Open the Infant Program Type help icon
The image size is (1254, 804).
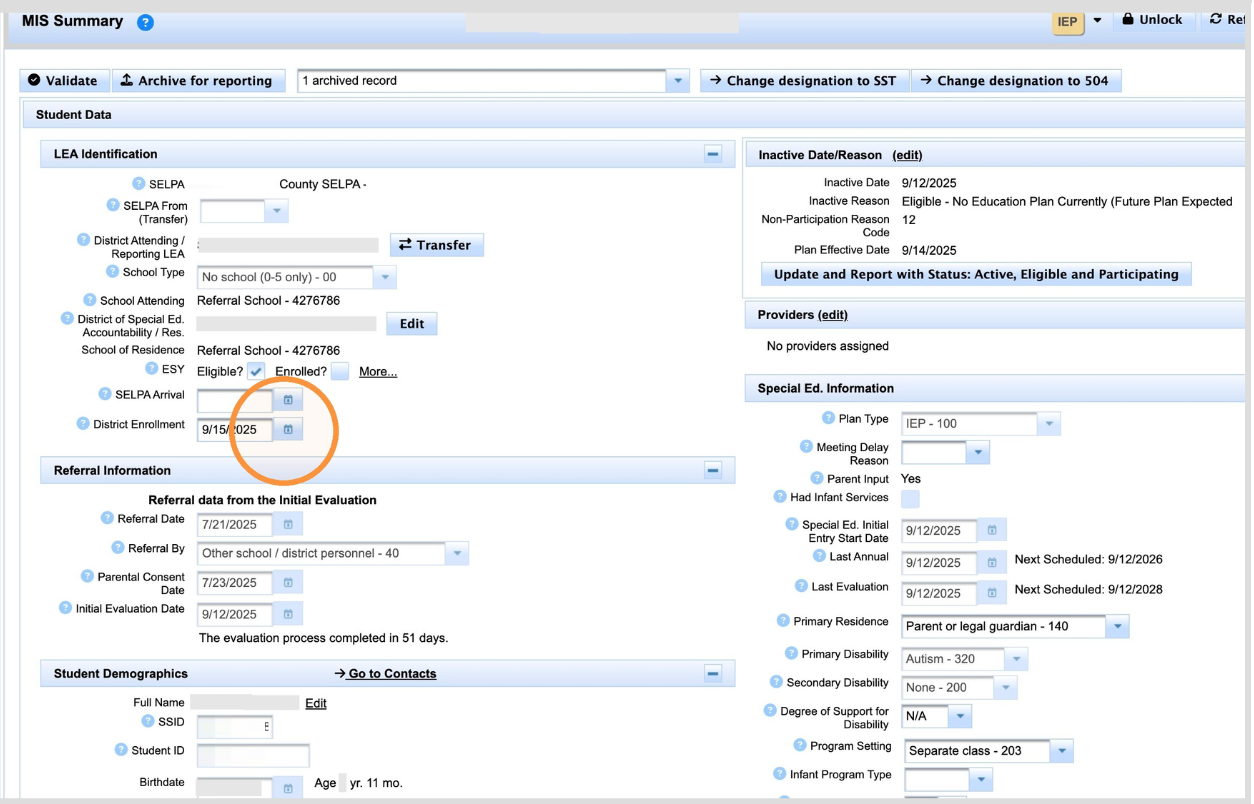click(x=780, y=774)
